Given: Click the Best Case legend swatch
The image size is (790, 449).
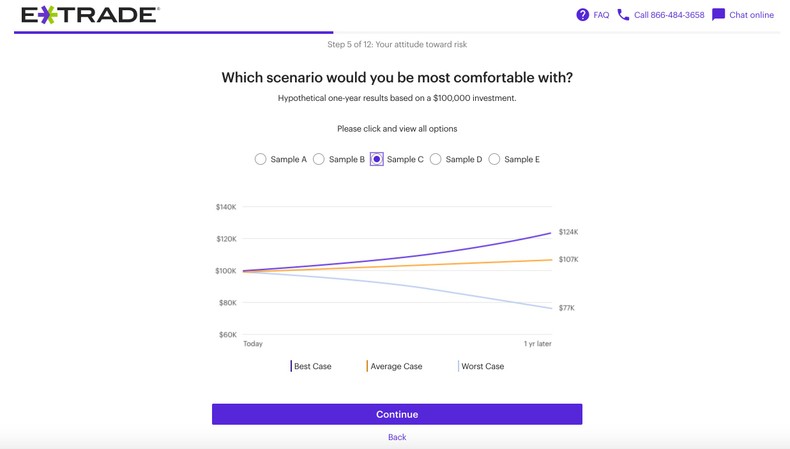Looking at the screenshot, I should pos(291,366).
